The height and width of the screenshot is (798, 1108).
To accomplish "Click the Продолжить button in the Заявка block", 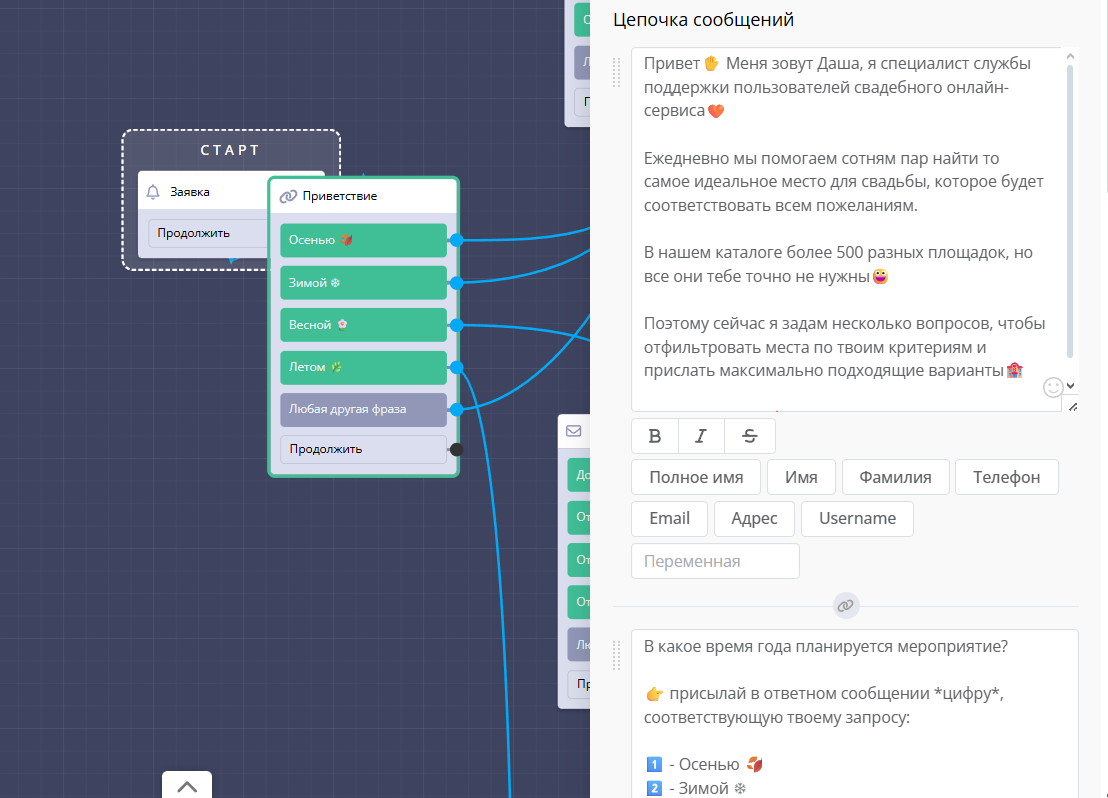I will [x=205, y=233].
